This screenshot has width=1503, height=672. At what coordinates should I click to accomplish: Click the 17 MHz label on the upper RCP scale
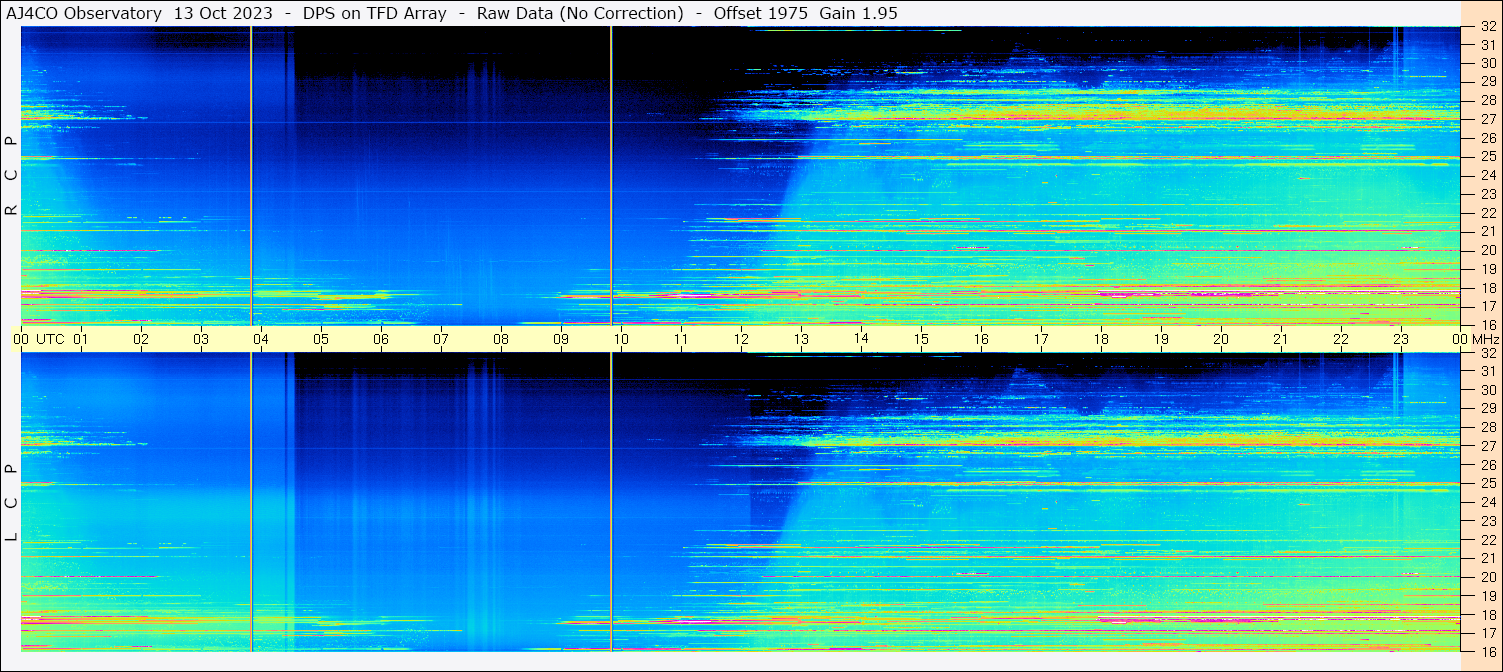(1487, 306)
